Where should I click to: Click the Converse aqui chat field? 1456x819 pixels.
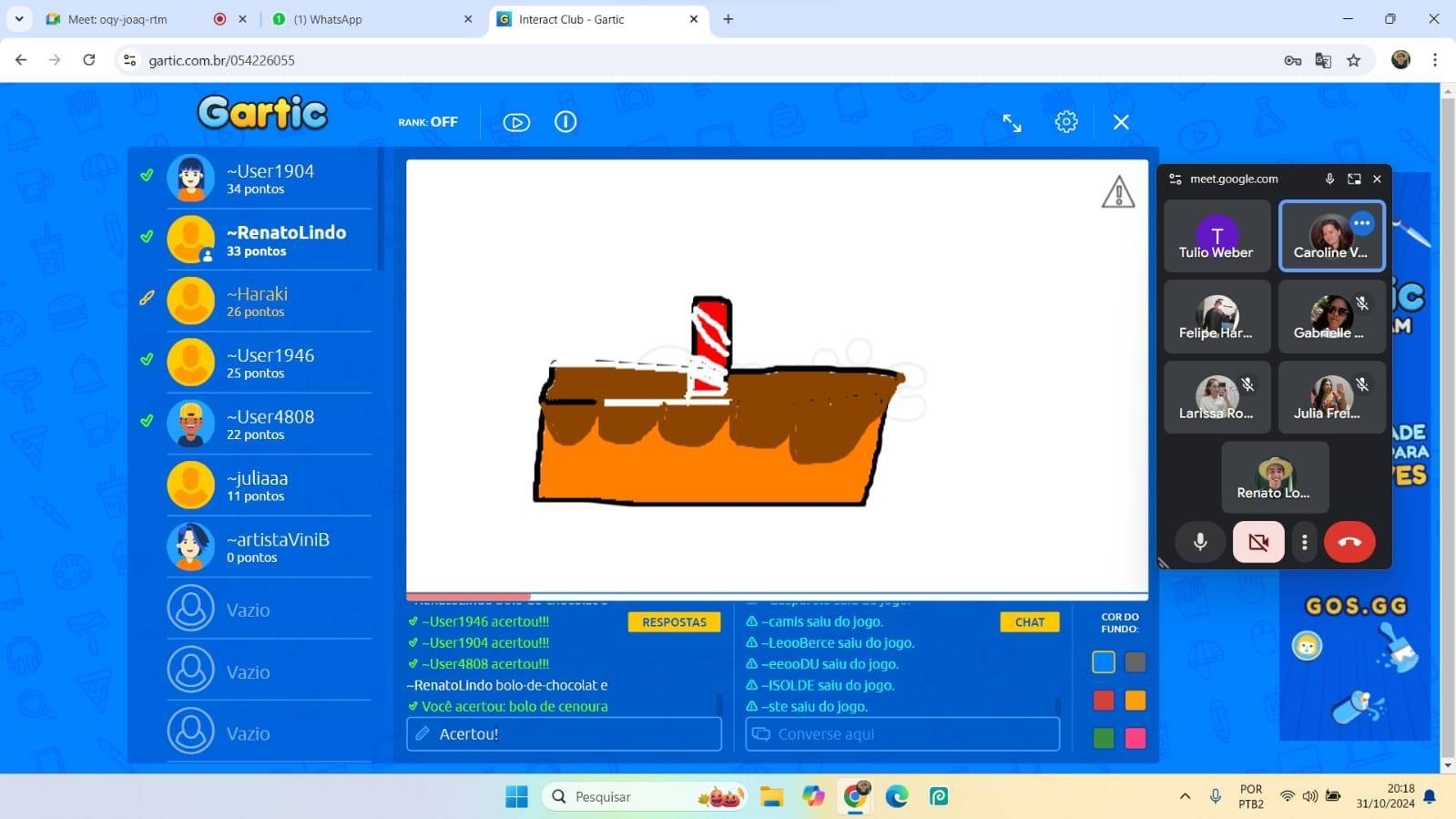902,734
